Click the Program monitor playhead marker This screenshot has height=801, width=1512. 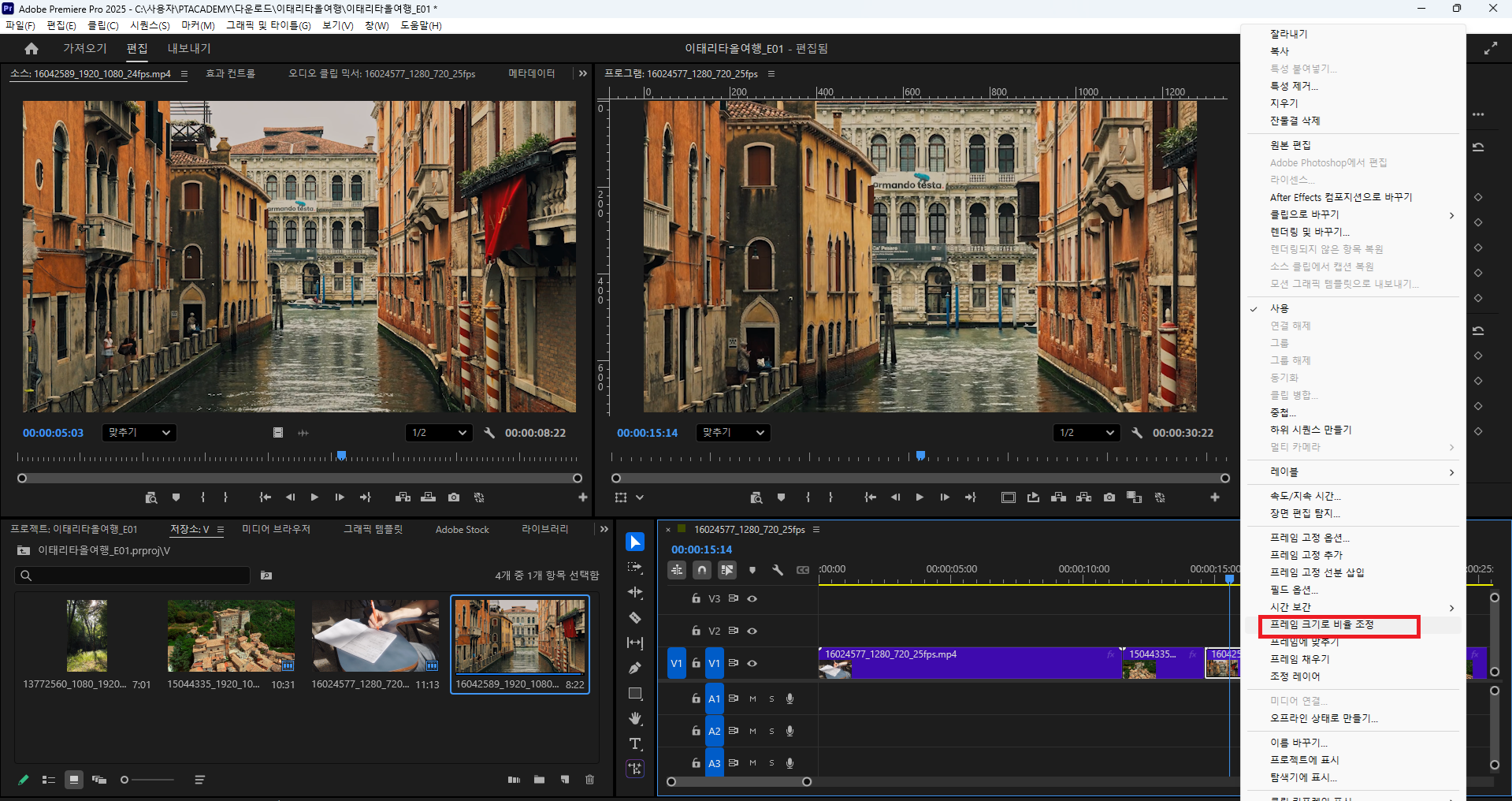(x=920, y=456)
